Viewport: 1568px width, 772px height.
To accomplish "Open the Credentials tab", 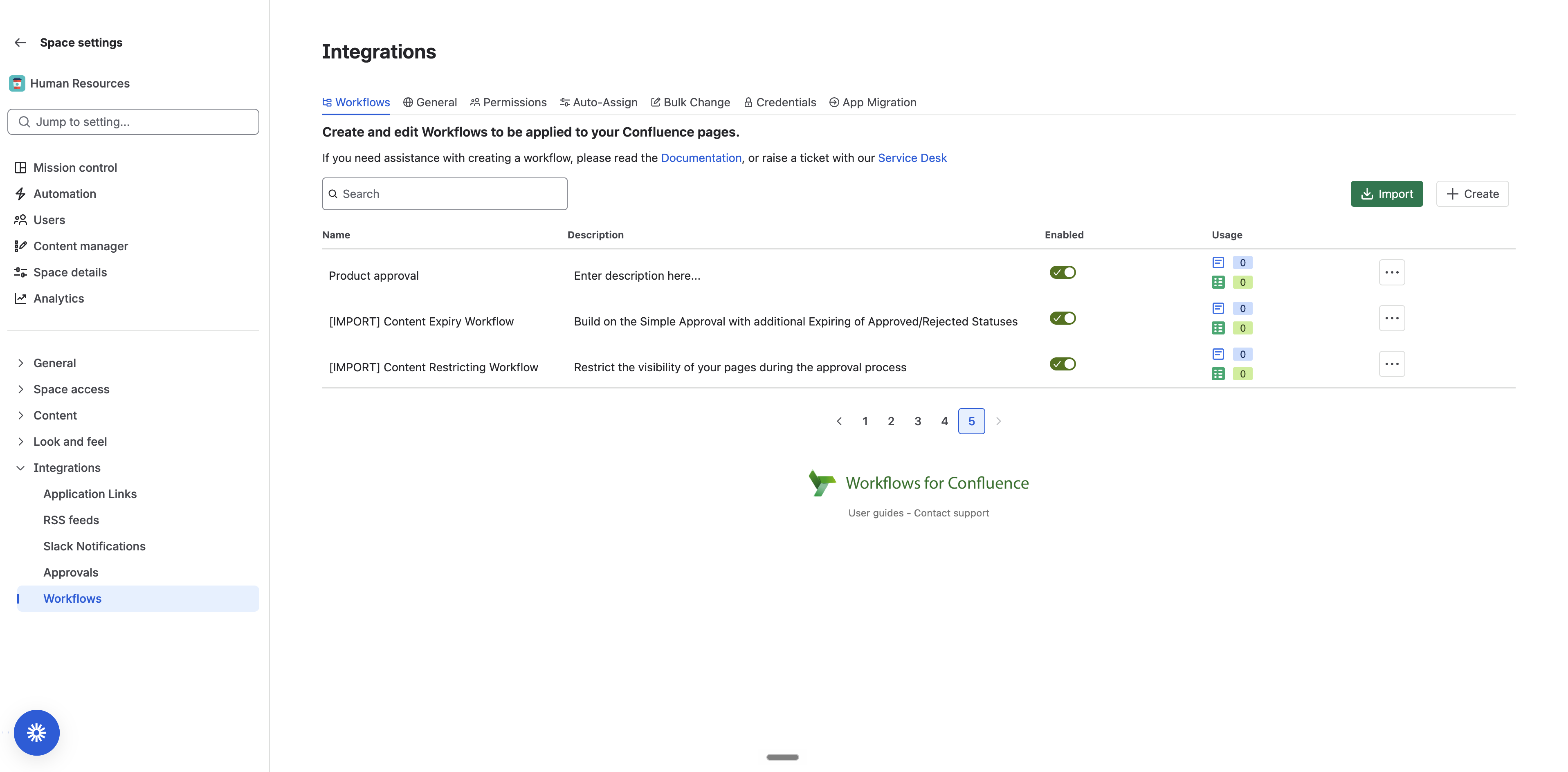I will (x=780, y=102).
